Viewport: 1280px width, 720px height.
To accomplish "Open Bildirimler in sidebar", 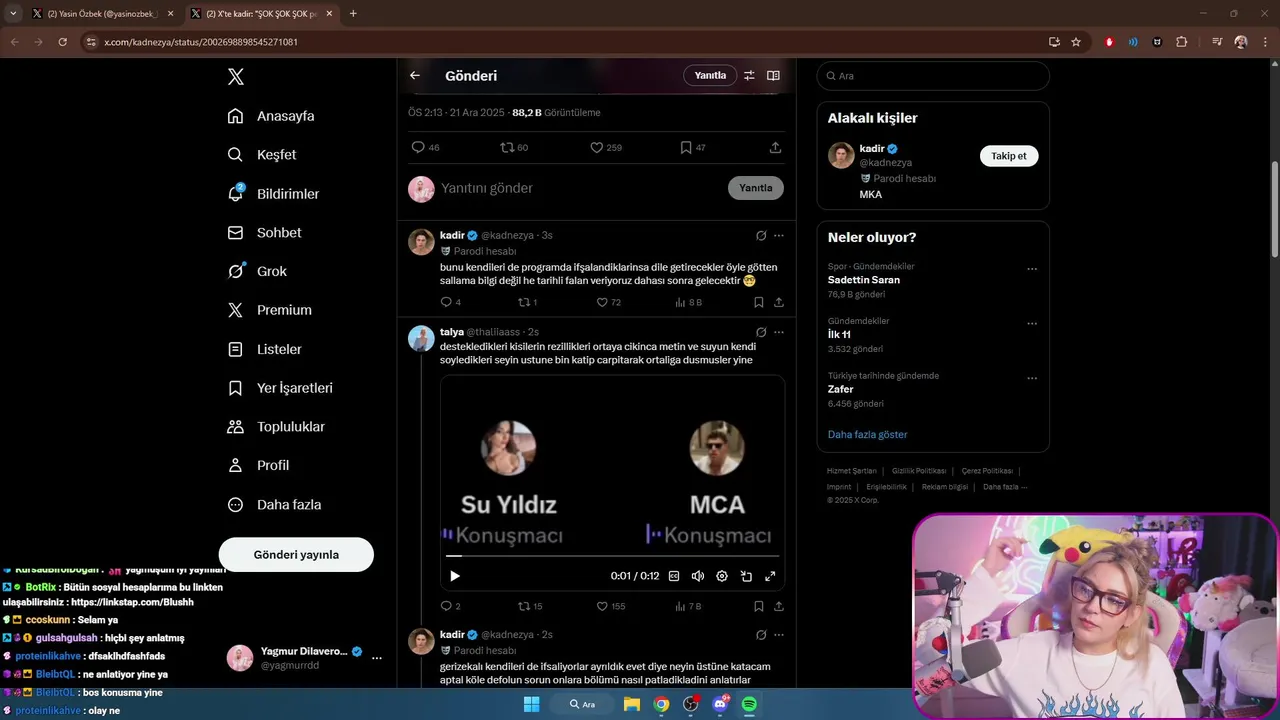I will [273, 194].
